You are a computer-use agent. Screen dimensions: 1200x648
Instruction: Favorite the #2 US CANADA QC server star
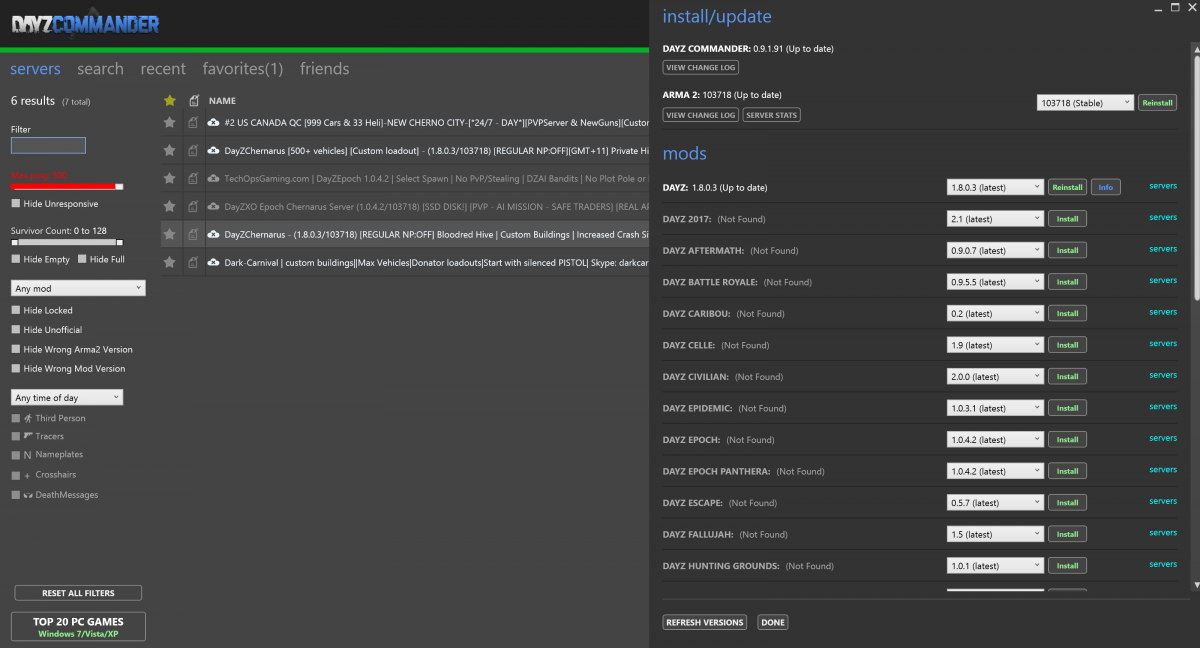(169, 122)
